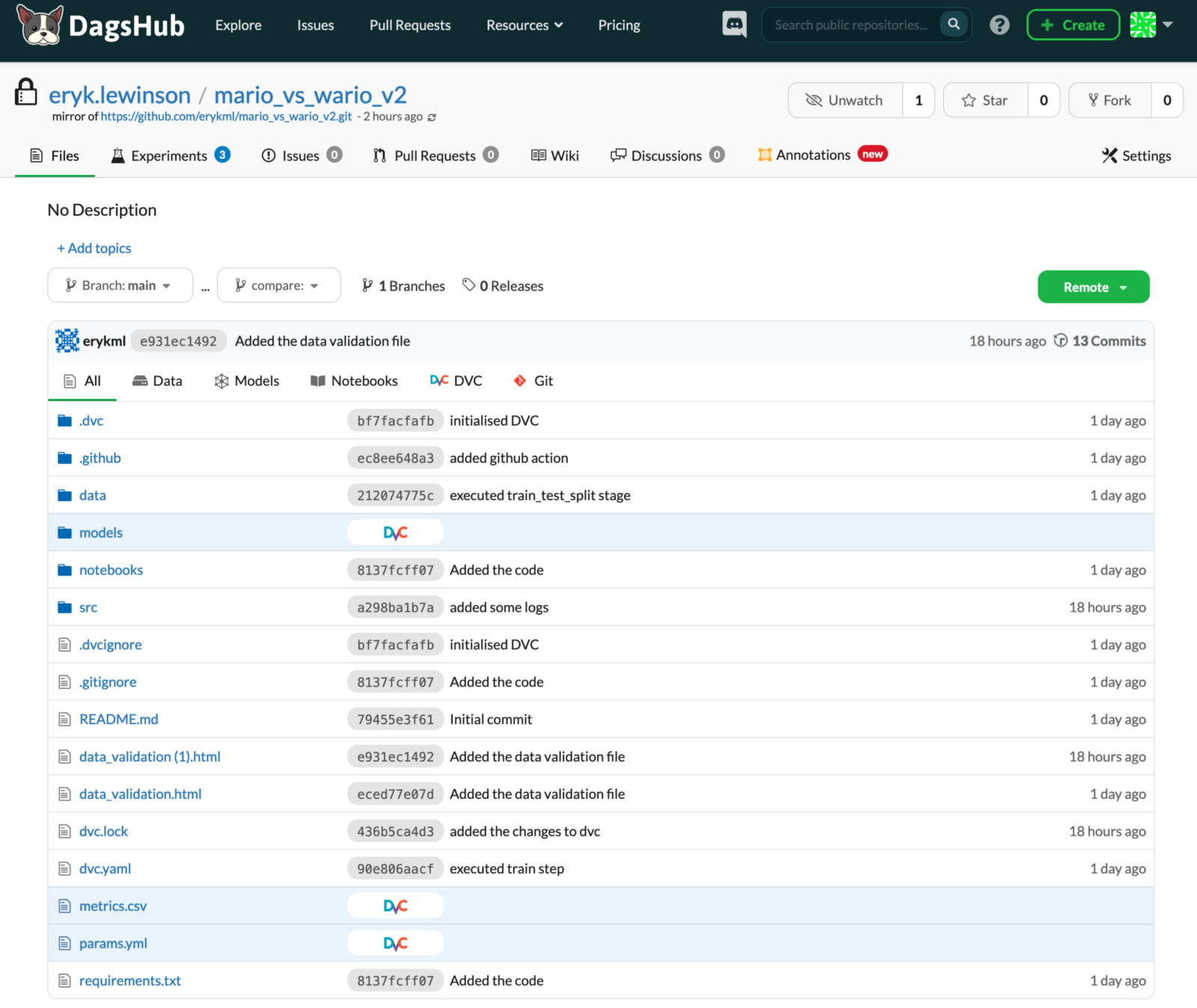Click the search magnifier icon
The height and width of the screenshot is (1008, 1197).
(954, 24)
